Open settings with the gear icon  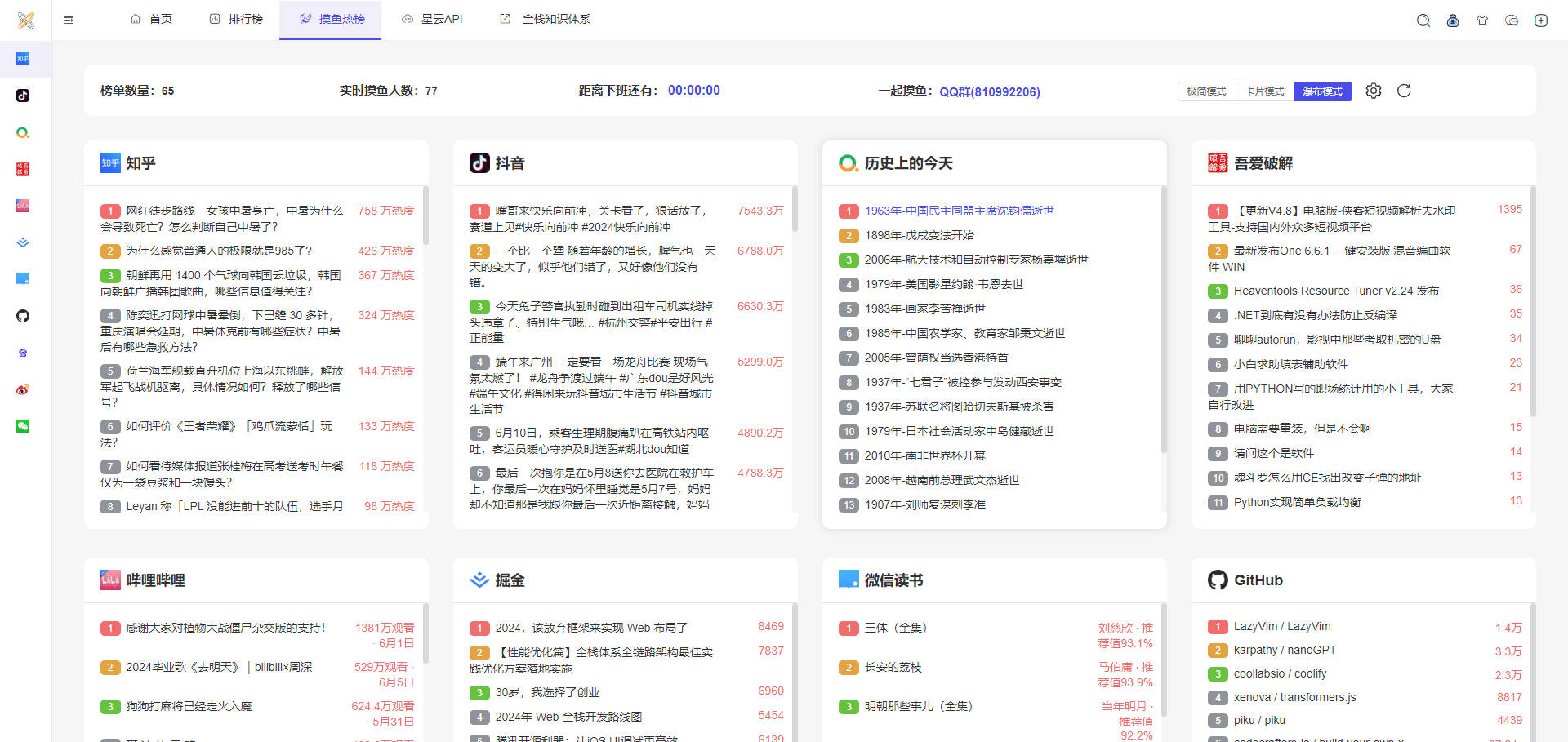(x=1374, y=91)
